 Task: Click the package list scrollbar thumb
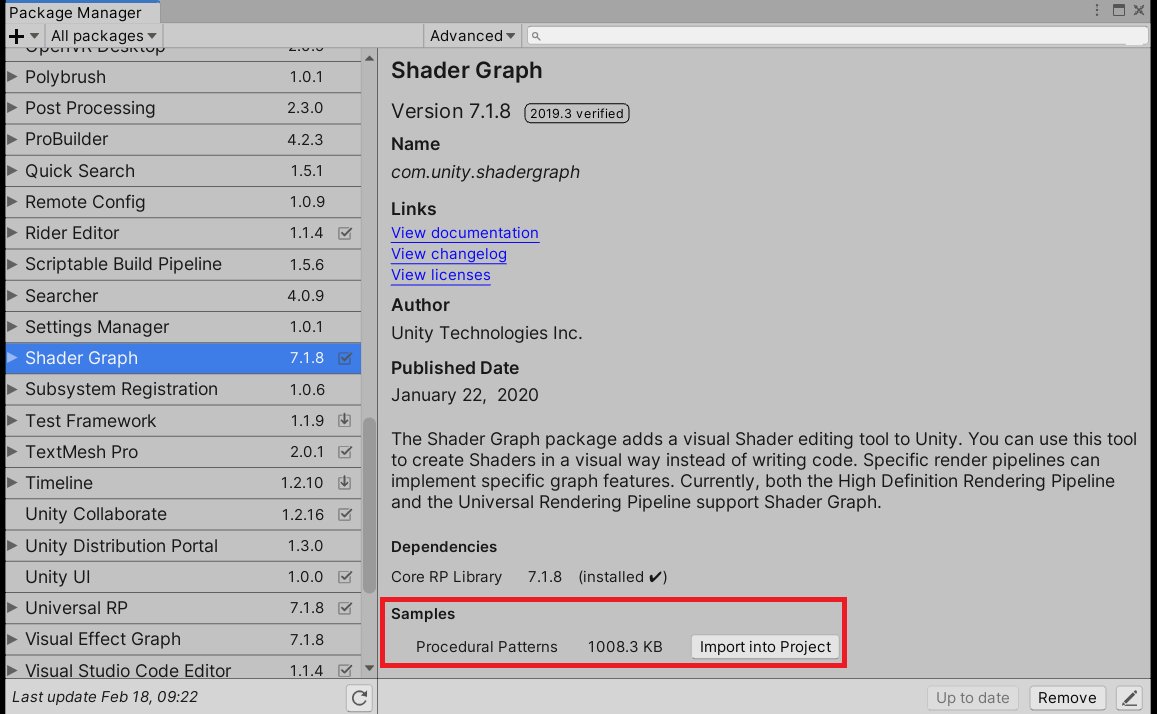(x=369, y=505)
